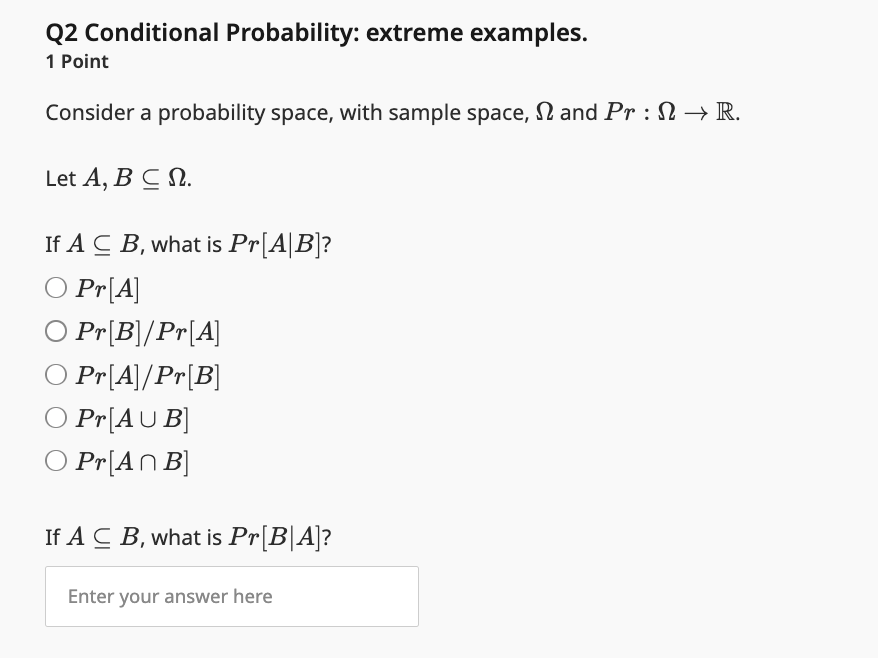Viewport: 878px width, 658px height.
Task: Click the Pr[A]/Pr[B] formula label
Action: (x=148, y=375)
